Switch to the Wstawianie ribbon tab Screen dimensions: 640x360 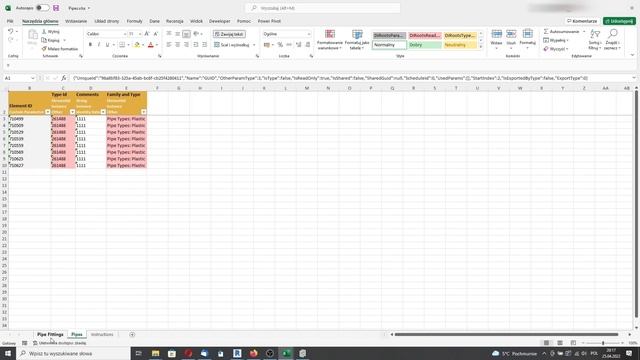pyautogui.click(x=76, y=21)
